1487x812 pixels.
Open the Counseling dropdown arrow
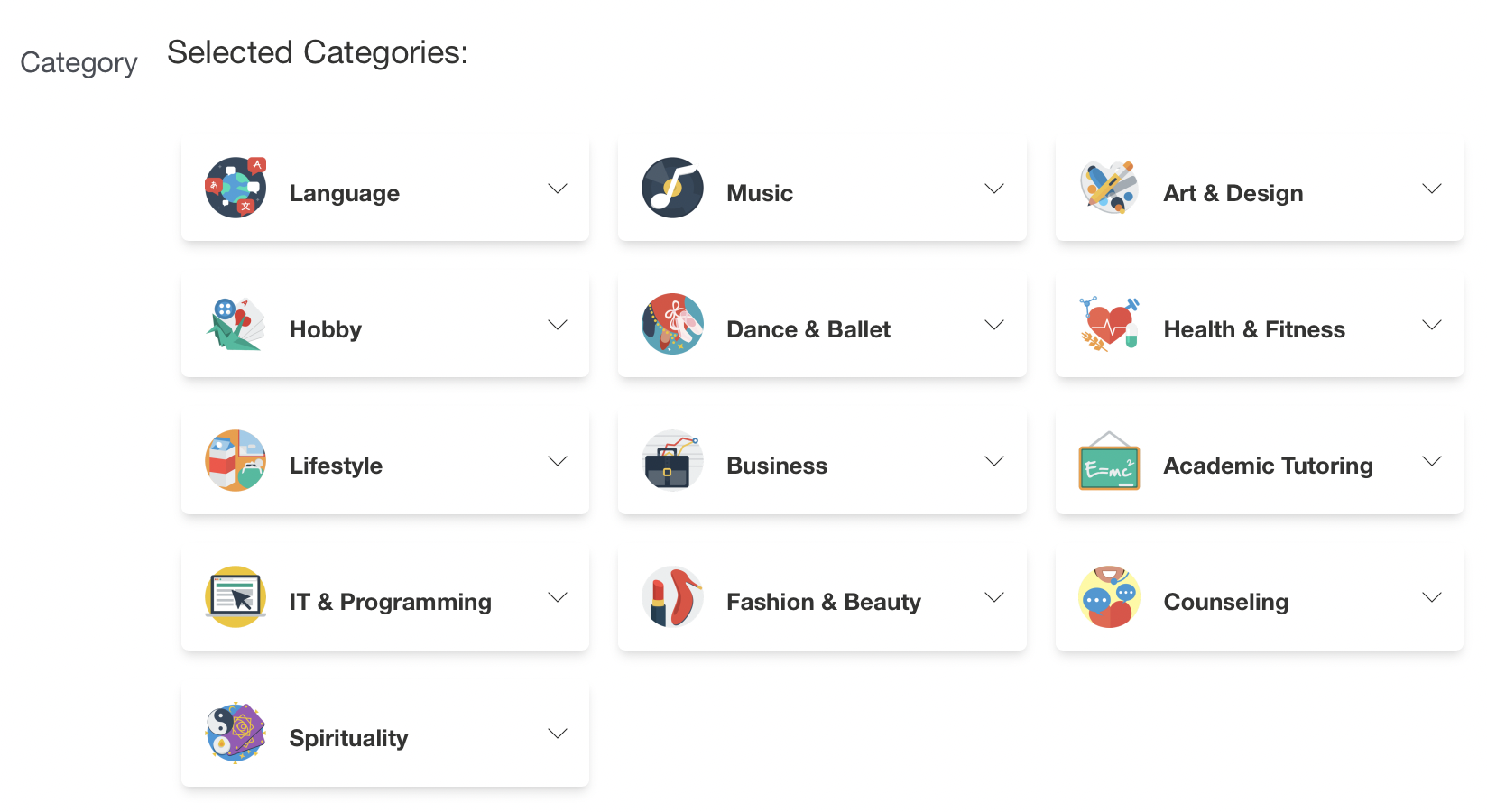(1432, 597)
